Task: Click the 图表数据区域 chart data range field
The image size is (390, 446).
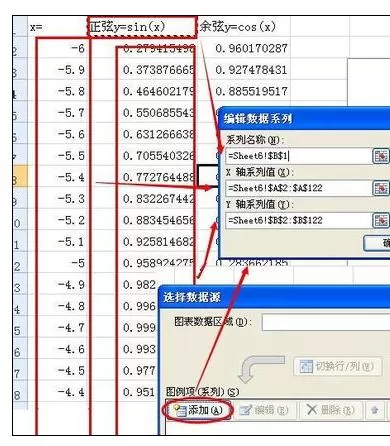Action: pyautogui.click(x=326, y=322)
